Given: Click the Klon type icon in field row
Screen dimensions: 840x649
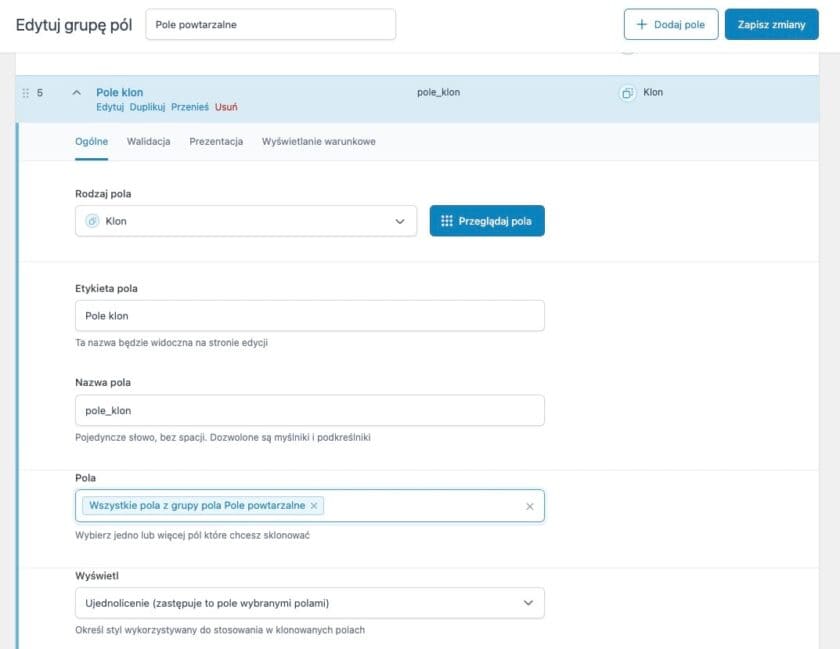Looking at the screenshot, I should coord(627,93).
